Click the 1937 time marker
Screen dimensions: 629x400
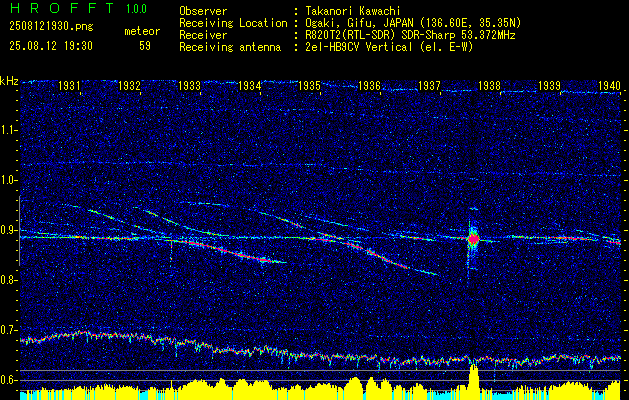(429, 85)
